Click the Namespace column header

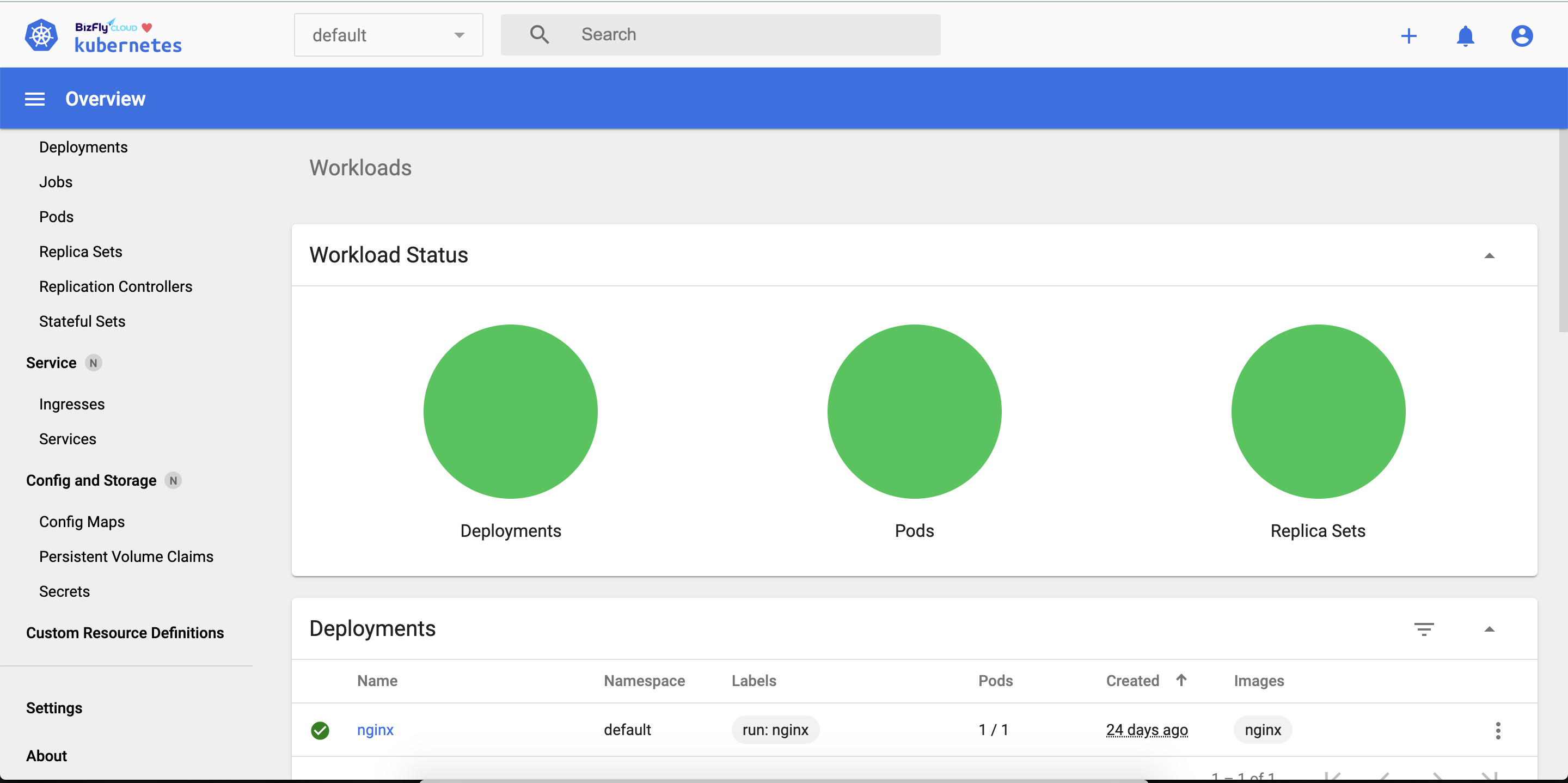coord(644,681)
